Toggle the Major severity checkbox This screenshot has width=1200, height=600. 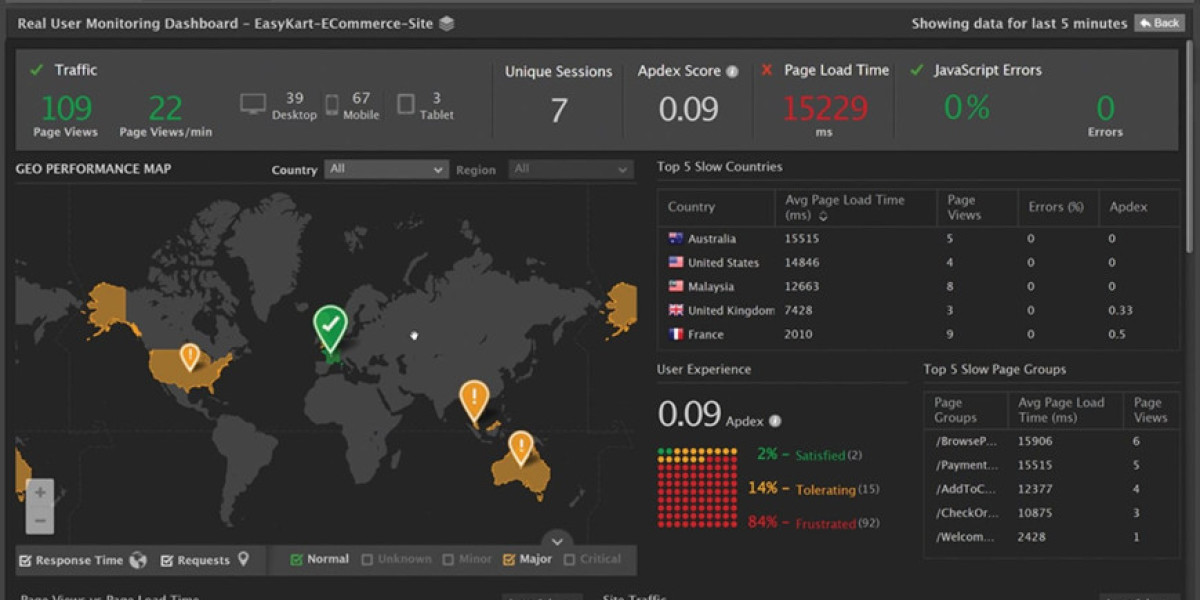[509, 560]
